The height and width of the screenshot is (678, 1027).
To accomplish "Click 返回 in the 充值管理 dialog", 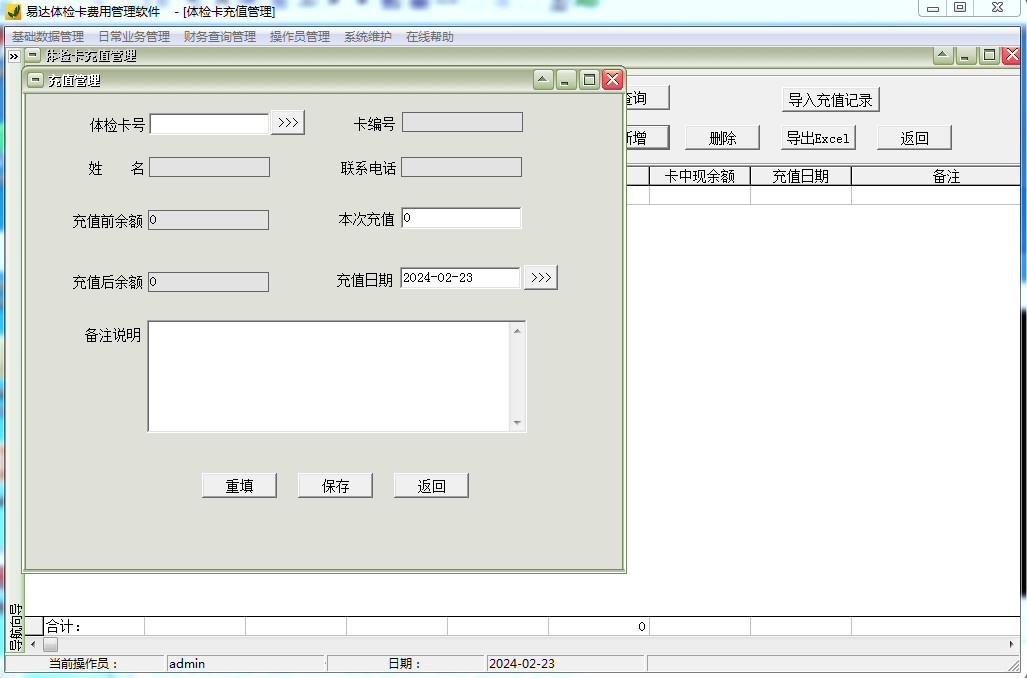I will [431, 485].
